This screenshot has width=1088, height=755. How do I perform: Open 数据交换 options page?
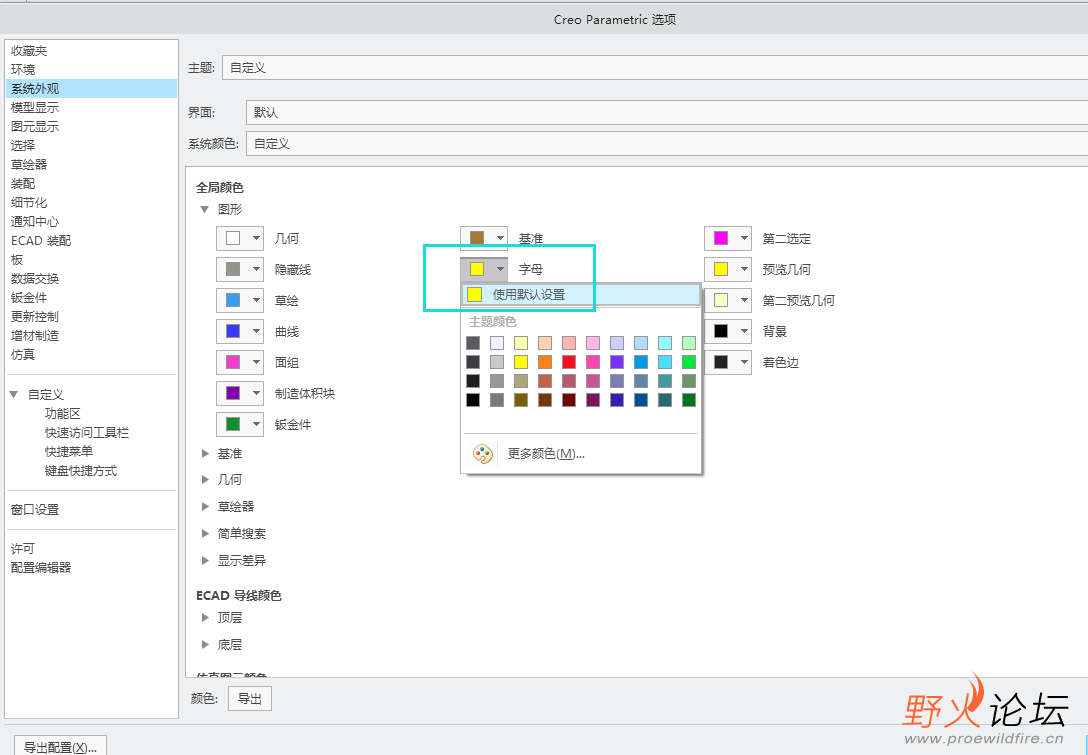(35, 278)
